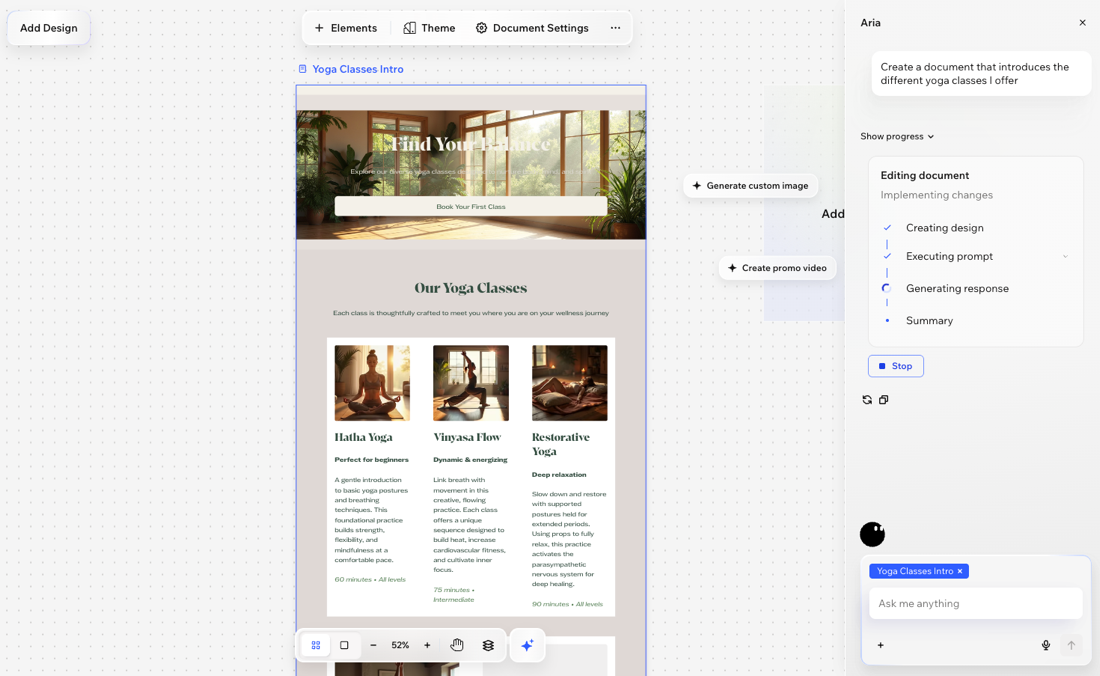Click the copy response icon

pos(884,400)
